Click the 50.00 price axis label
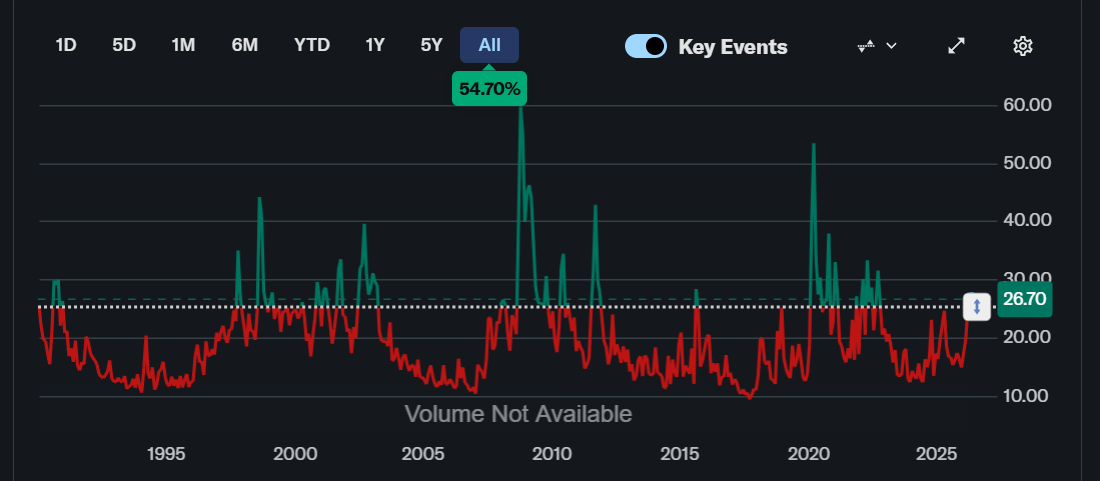The height and width of the screenshot is (481, 1100). click(x=1027, y=163)
